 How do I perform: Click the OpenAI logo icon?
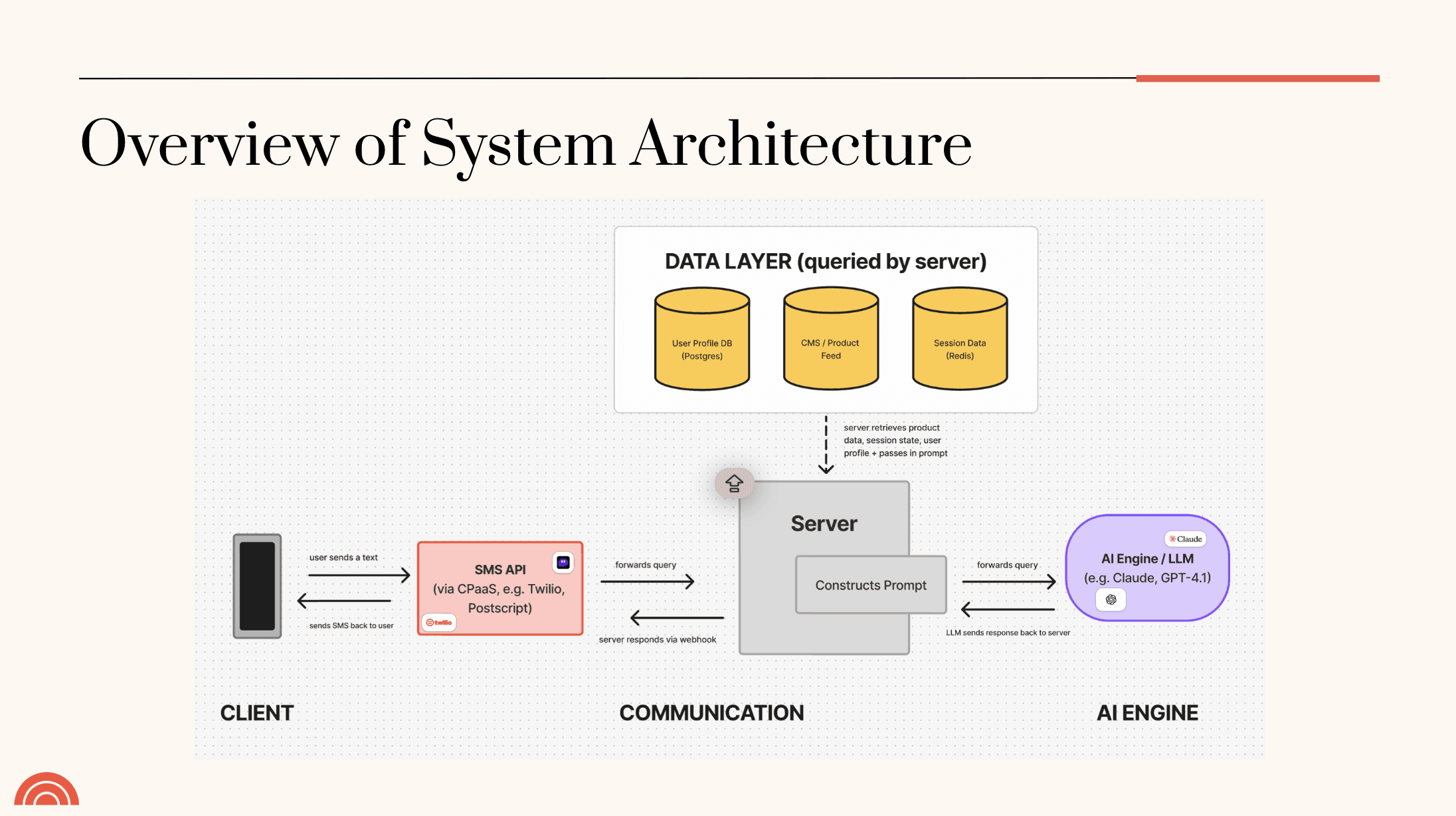[1111, 599]
